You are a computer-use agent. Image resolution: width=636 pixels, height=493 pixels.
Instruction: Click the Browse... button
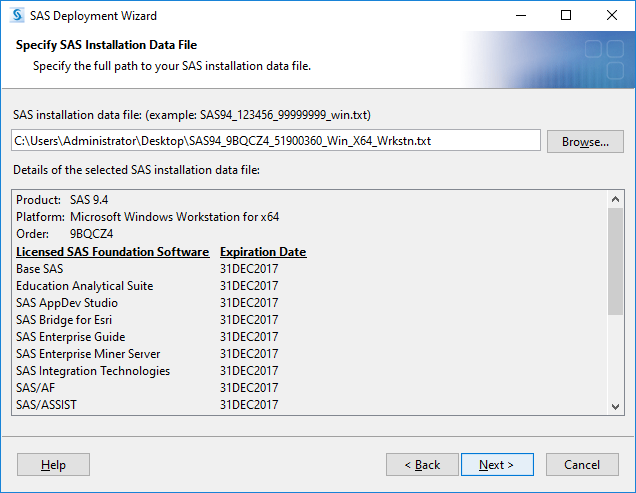pyautogui.click(x=585, y=142)
